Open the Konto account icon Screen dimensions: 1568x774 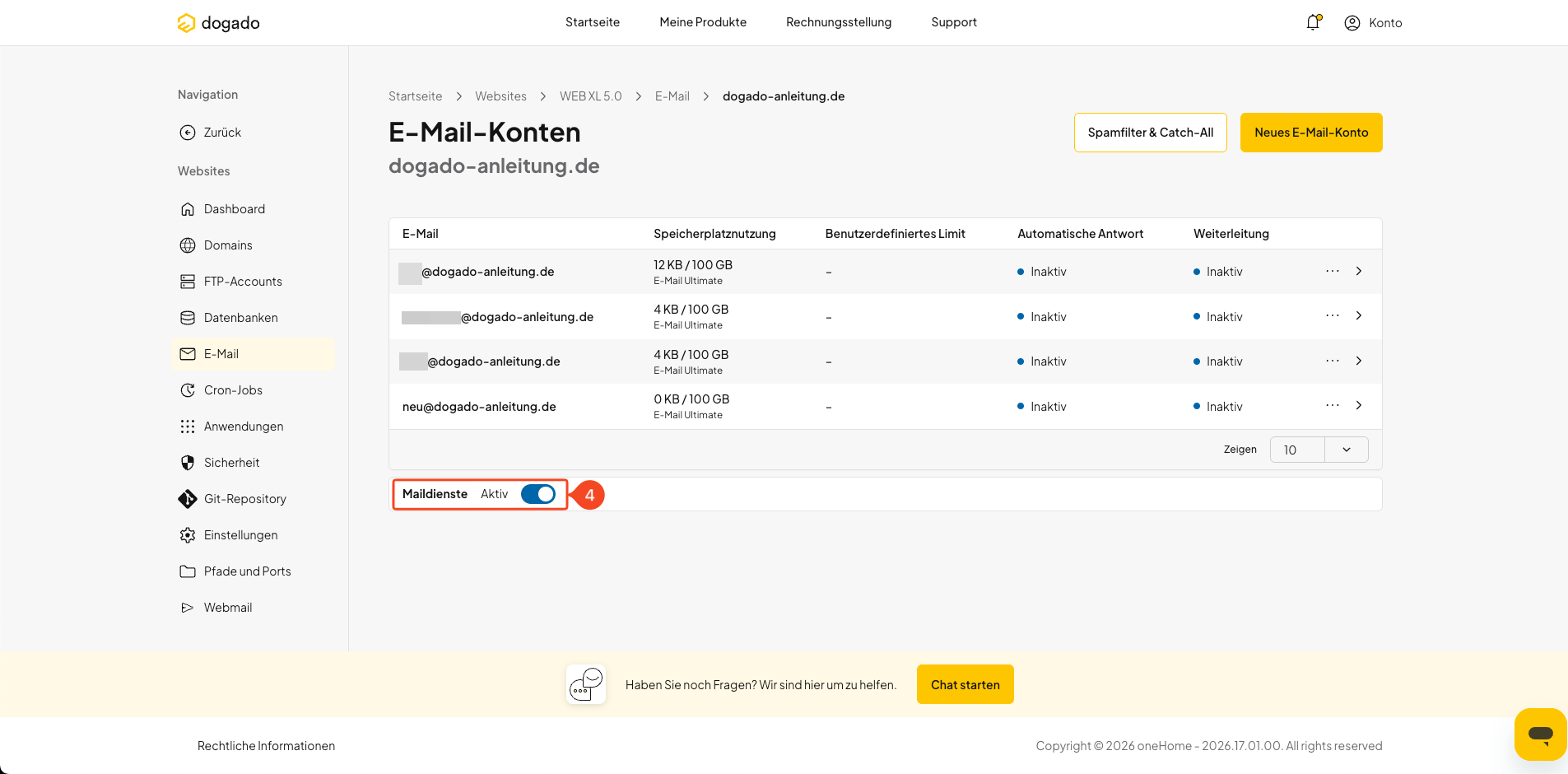tap(1352, 23)
